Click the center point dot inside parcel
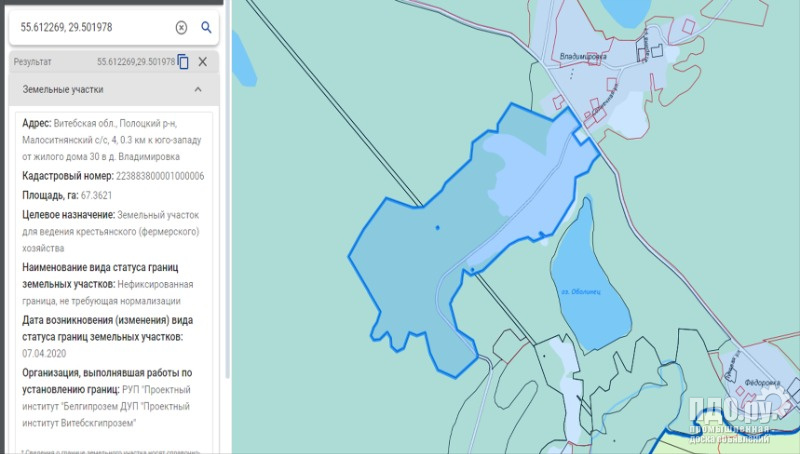Image resolution: width=800 pixels, height=454 pixels. (437, 228)
